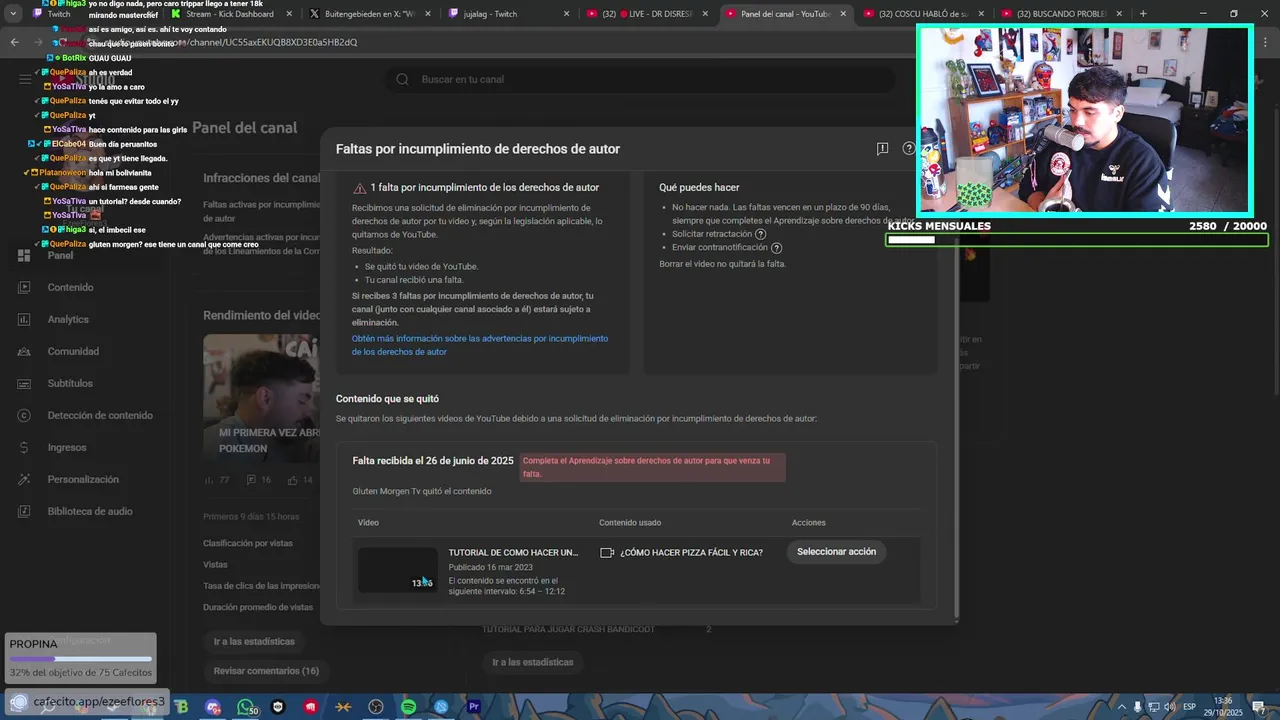Click the Buscar en tu canal field
Viewport: 1280px width, 720px height.
(640, 79)
